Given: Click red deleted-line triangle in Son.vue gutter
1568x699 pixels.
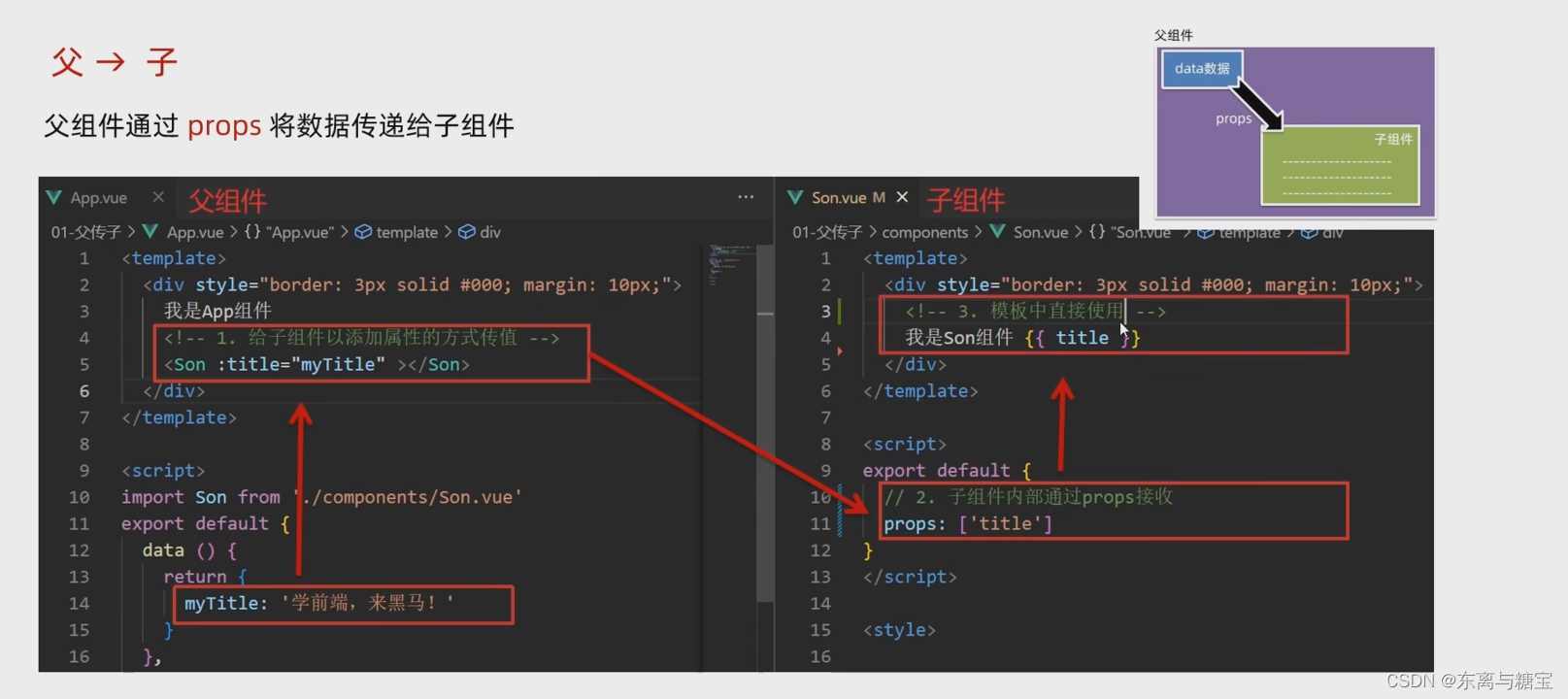Looking at the screenshot, I should 840,350.
